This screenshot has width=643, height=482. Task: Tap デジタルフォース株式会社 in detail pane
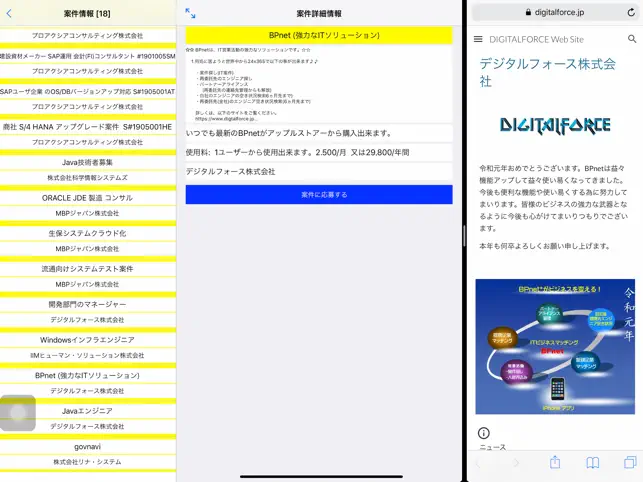coord(319,171)
